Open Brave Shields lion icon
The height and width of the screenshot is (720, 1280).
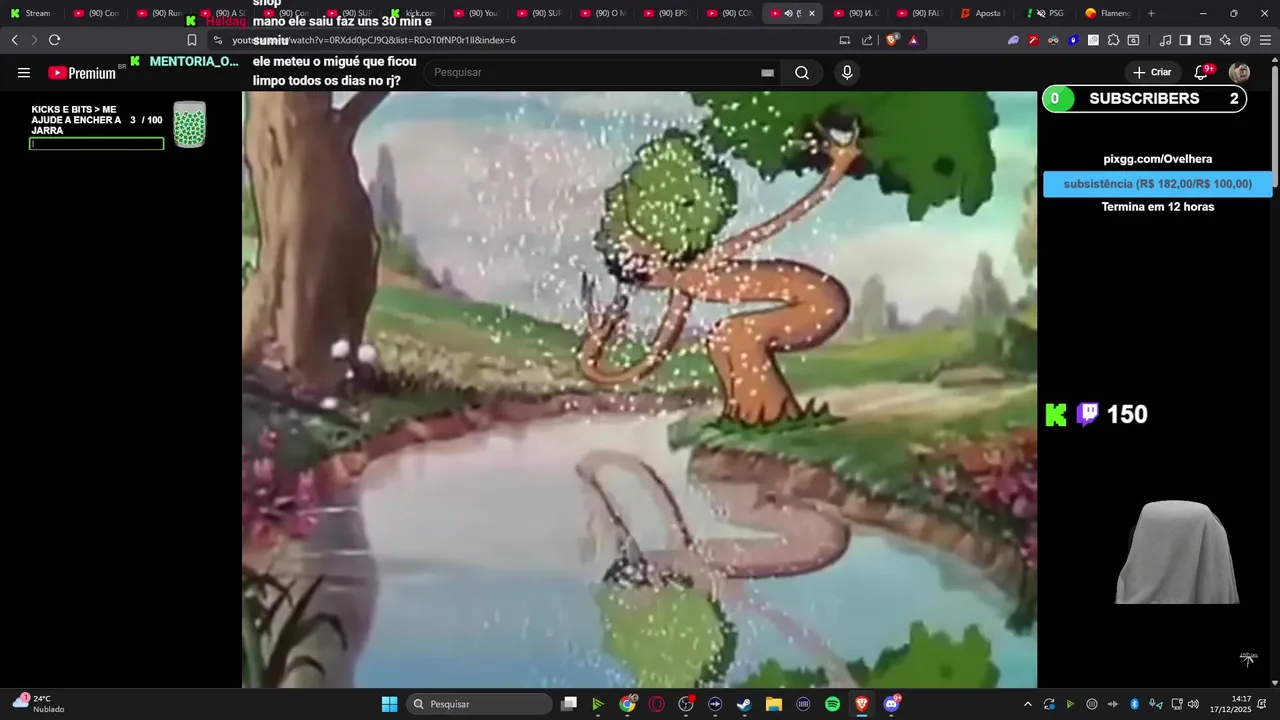click(893, 40)
